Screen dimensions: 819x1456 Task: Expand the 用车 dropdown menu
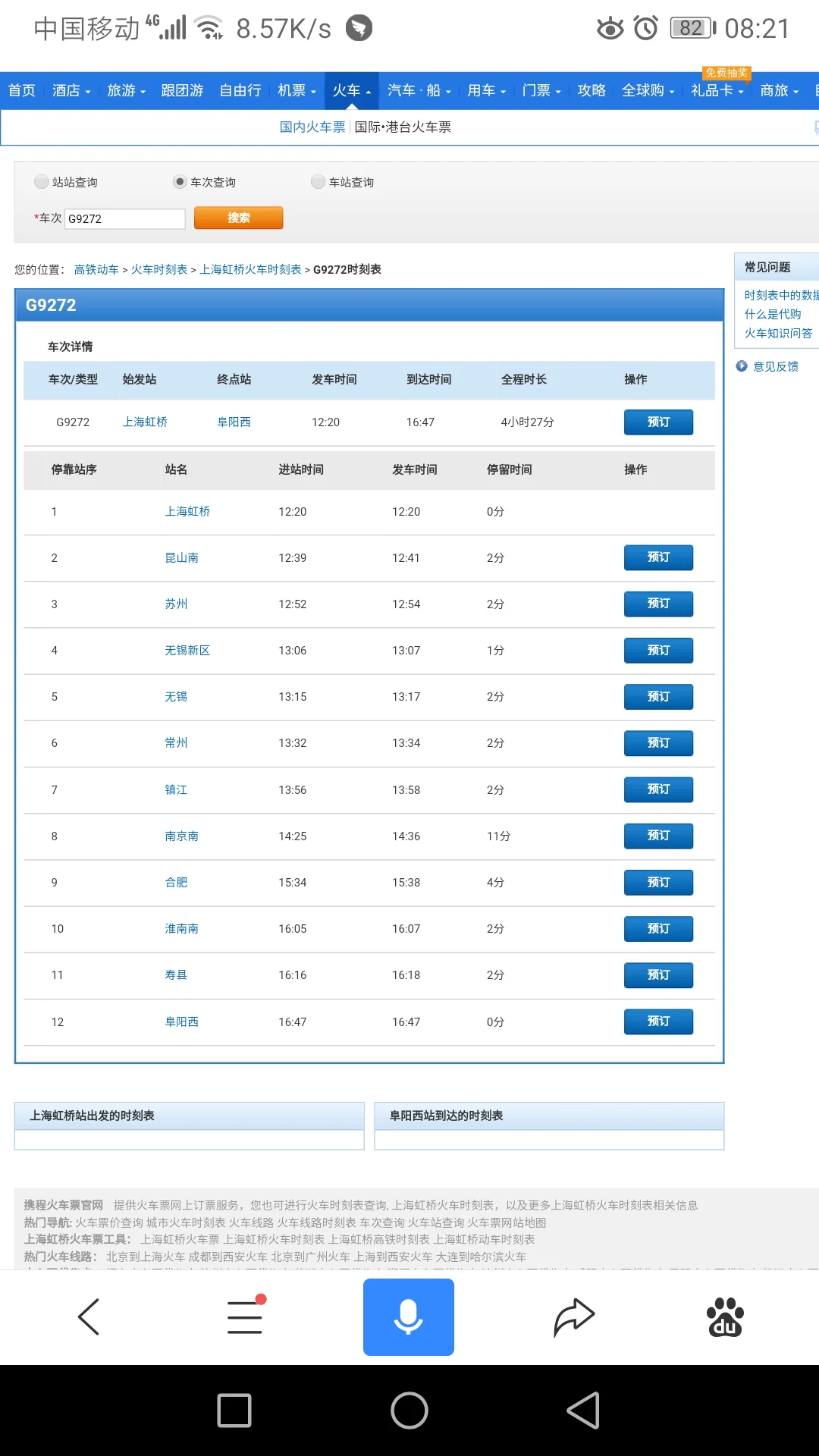pyautogui.click(x=486, y=90)
